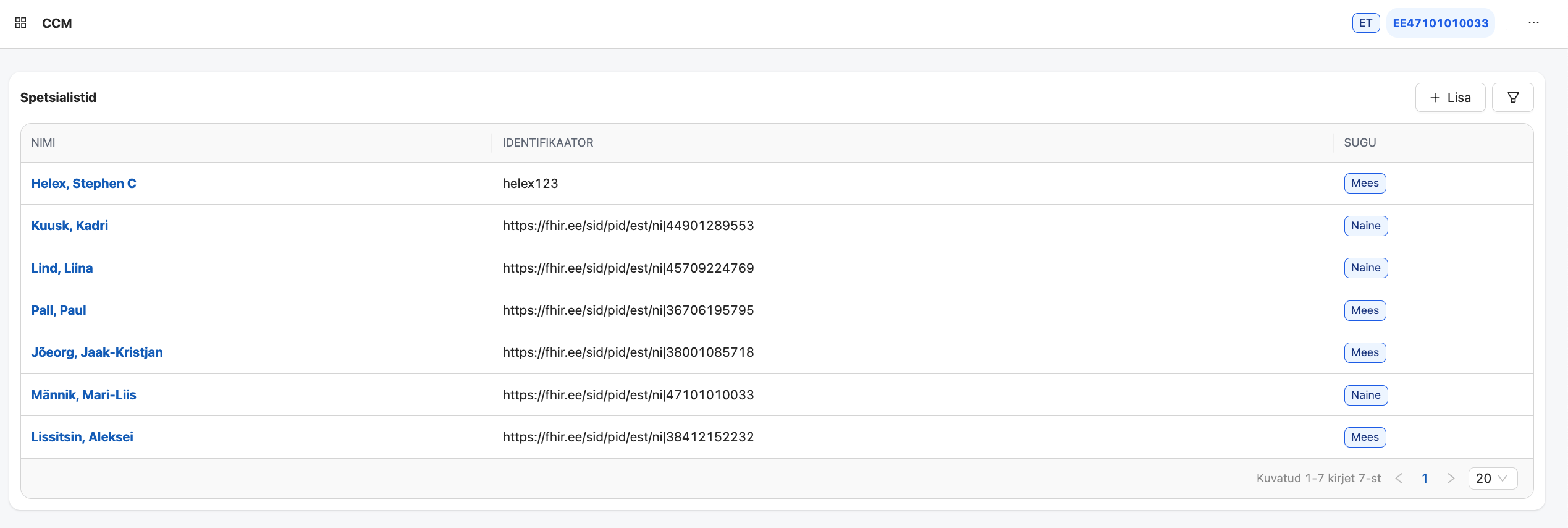The height and width of the screenshot is (528, 1568).
Task: Switch language using the ET button
Action: 1365,23
